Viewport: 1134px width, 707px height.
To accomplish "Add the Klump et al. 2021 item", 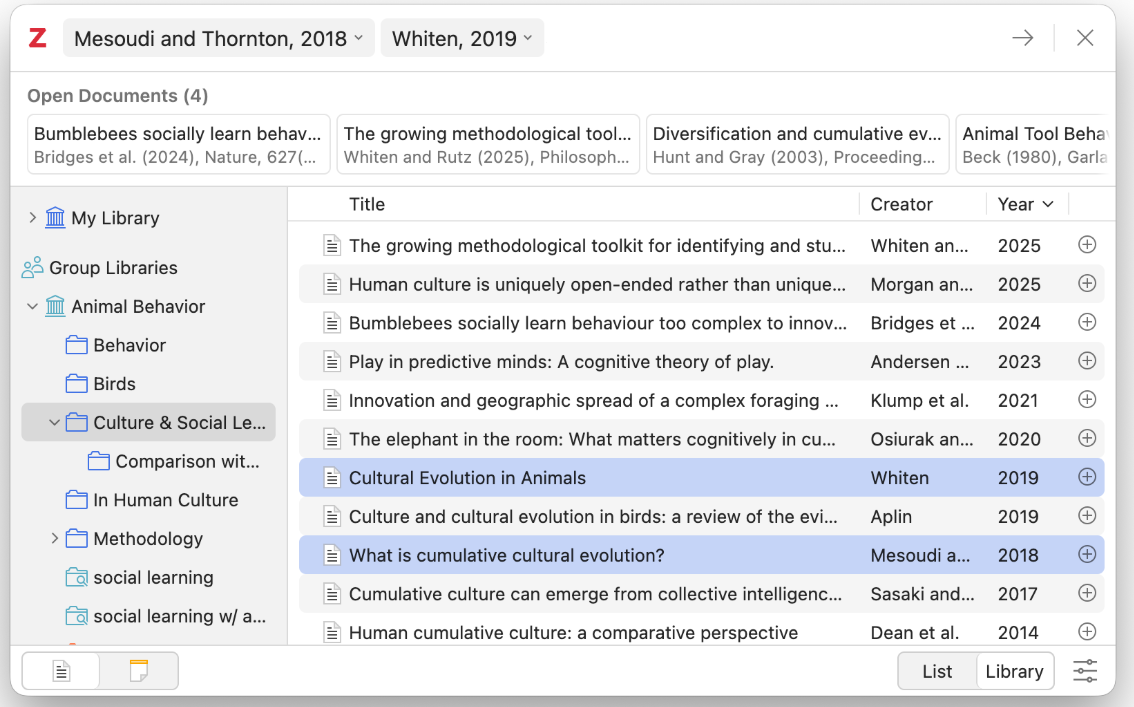I will coord(1087,400).
